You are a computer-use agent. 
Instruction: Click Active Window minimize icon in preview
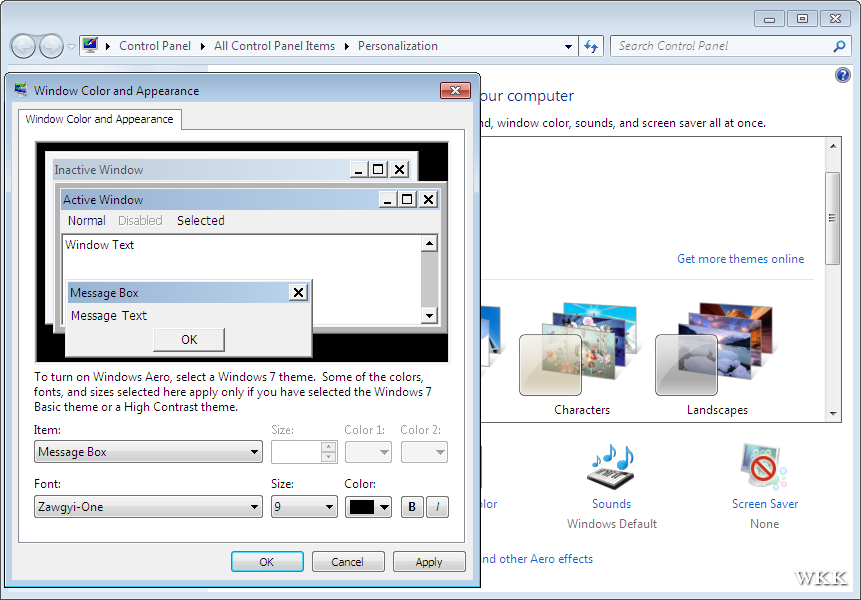click(x=387, y=199)
